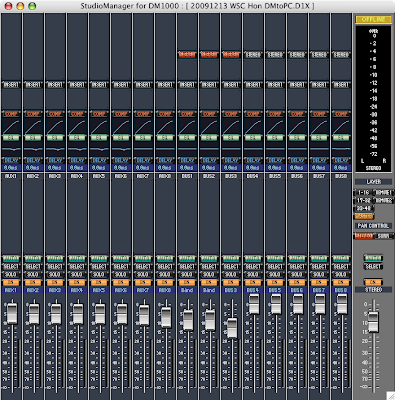Open compressor curve graph on BUS8 strip

tap(341, 127)
